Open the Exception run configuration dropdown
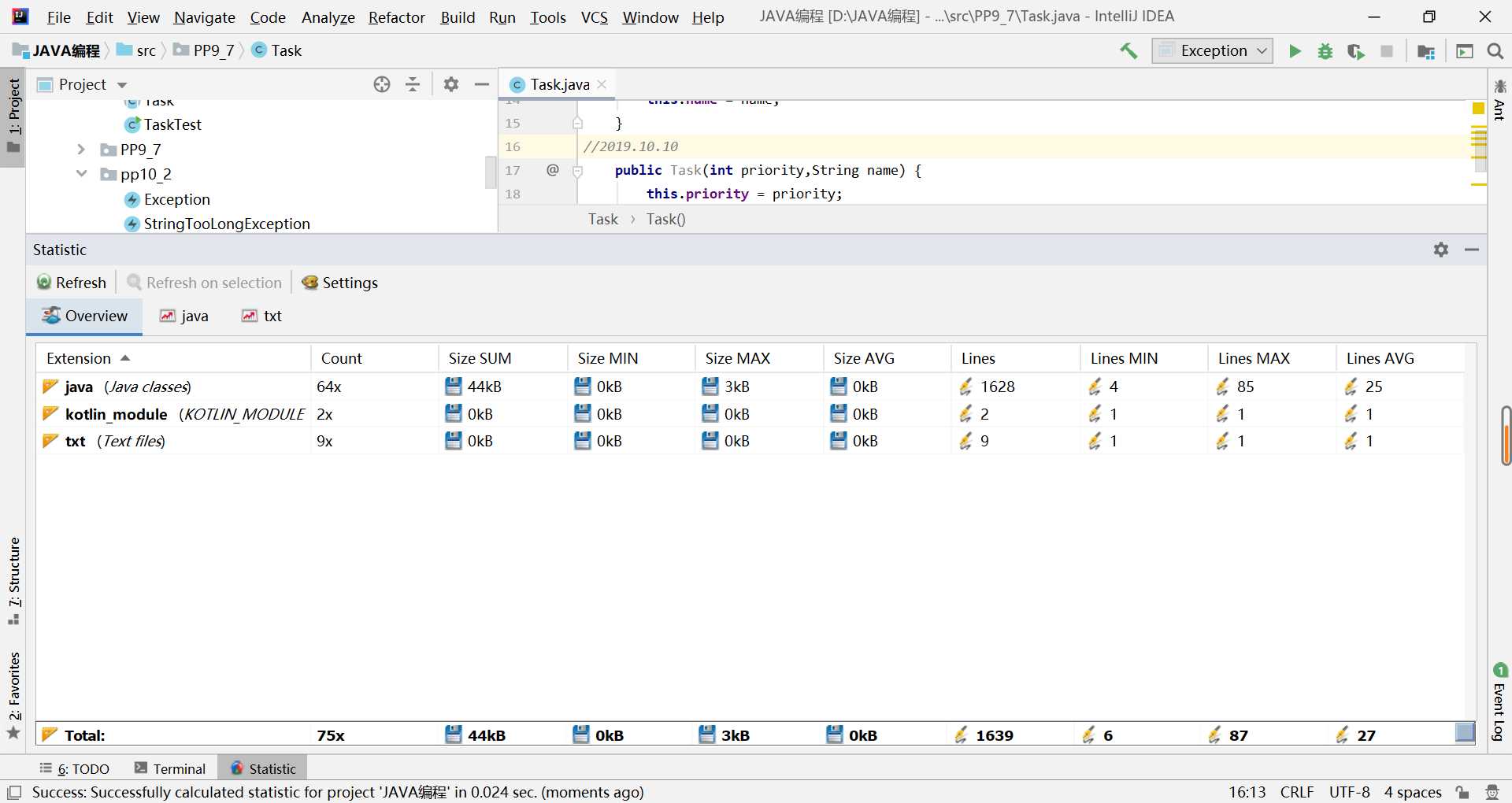This screenshot has width=1512, height=803. point(1213,51)
